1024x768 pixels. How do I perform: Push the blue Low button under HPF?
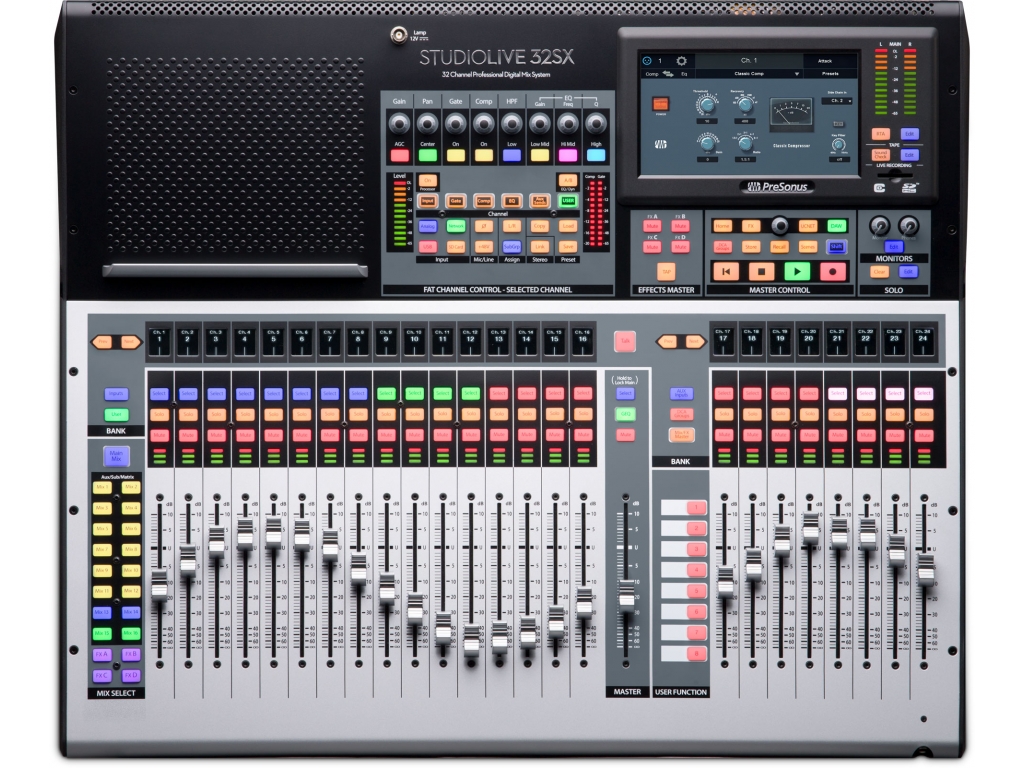coord(511,155)
